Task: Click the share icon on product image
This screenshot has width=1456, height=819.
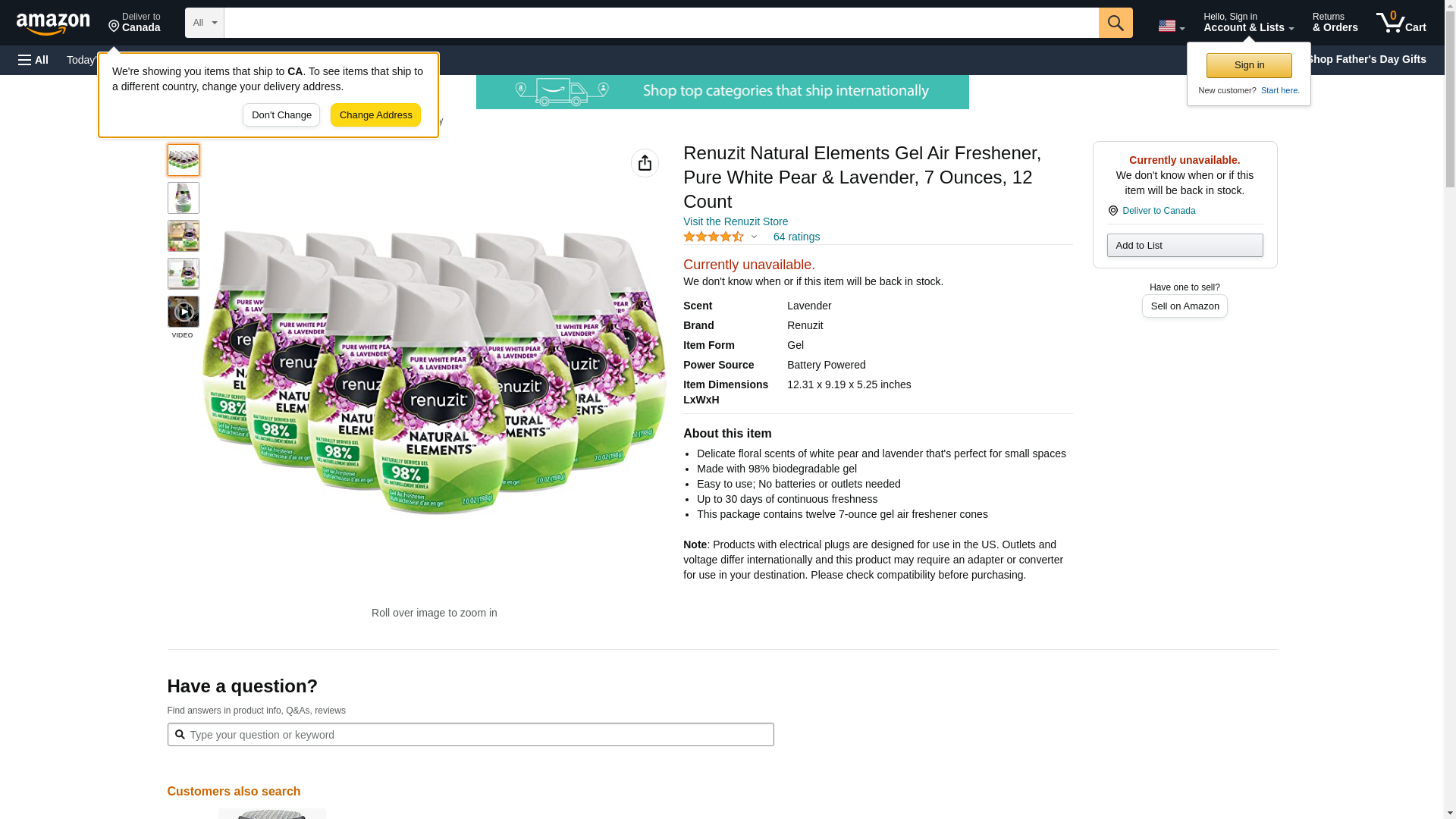Action: click(x=645, y=163)
